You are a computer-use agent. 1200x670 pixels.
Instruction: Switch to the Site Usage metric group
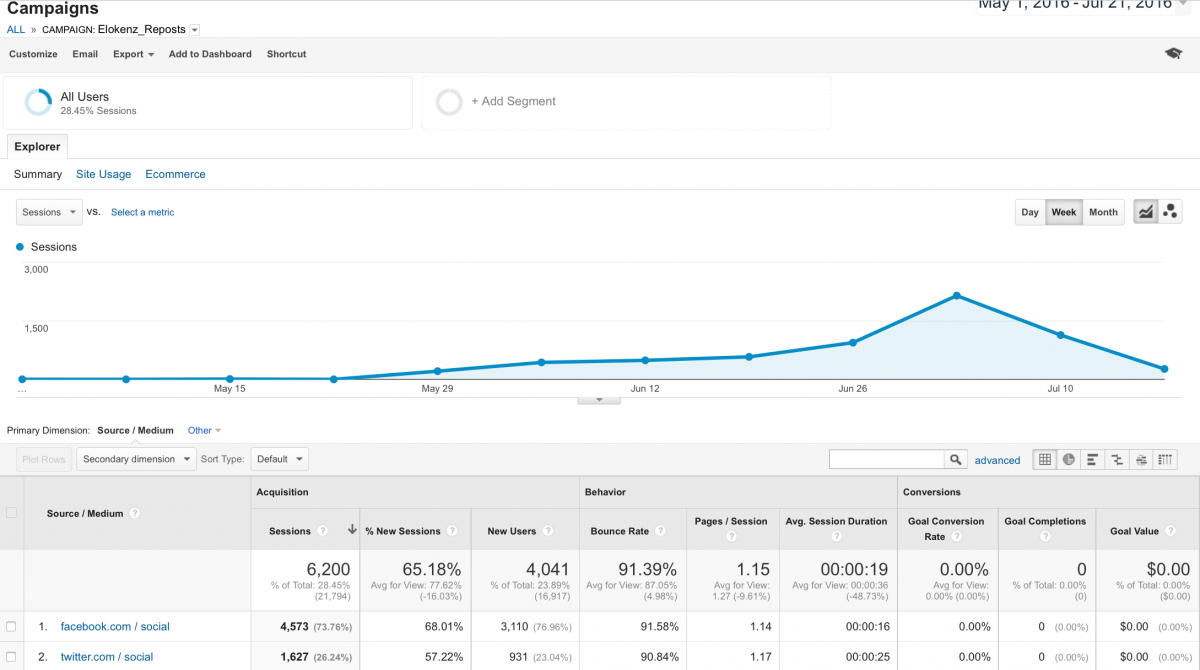coord(104,174)
